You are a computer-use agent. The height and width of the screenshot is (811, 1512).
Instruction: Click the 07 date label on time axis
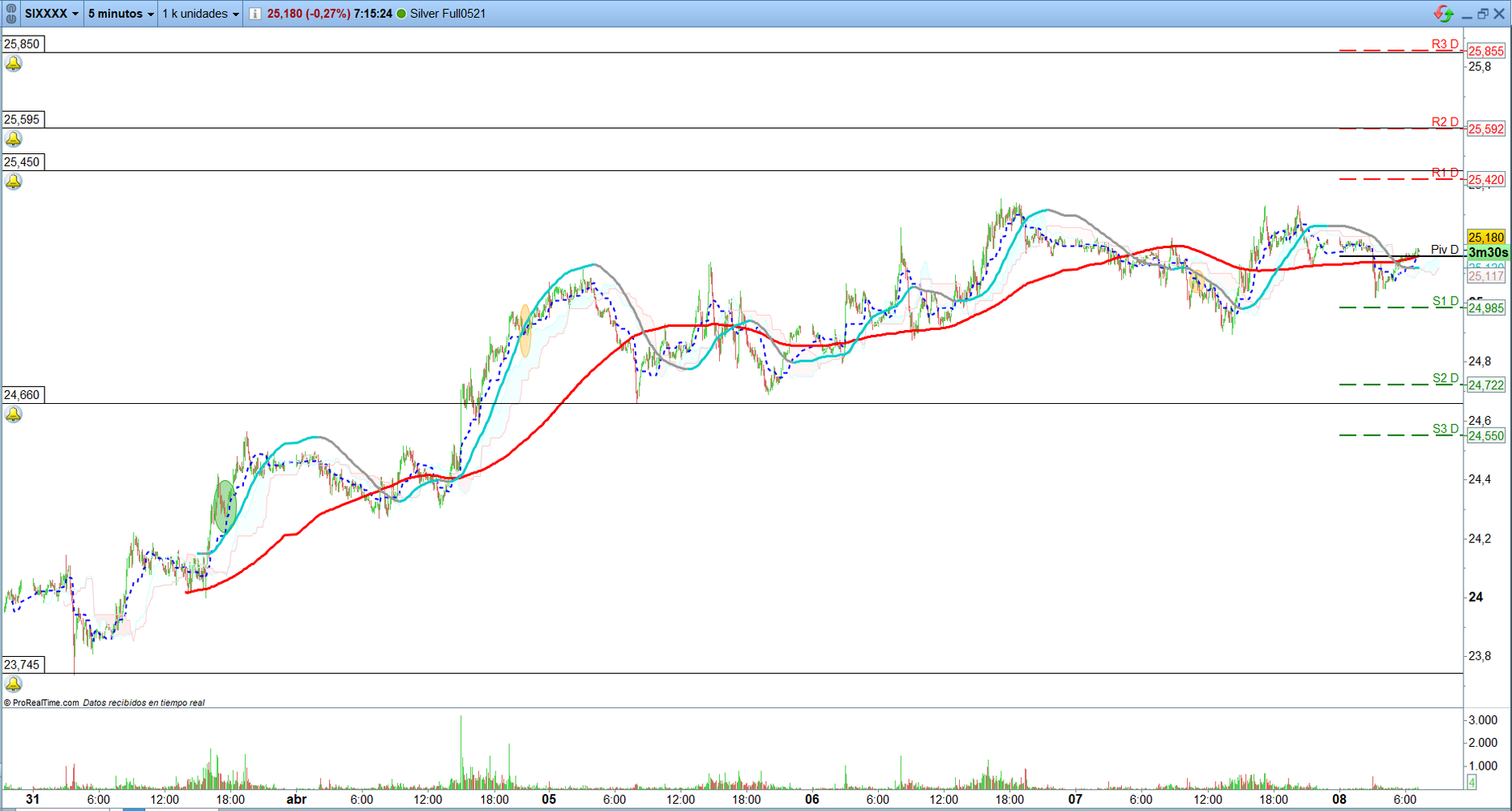1075,800
